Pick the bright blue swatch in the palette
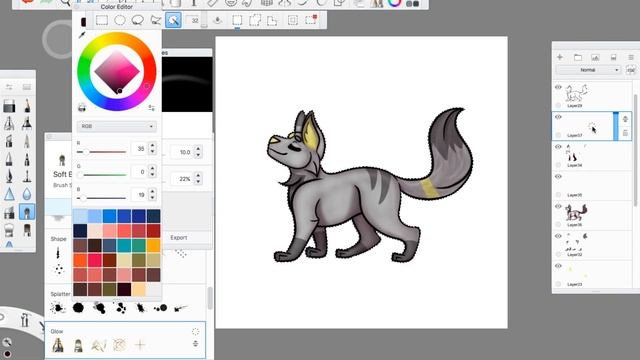640x360 pixels. [x=109, y=216]
